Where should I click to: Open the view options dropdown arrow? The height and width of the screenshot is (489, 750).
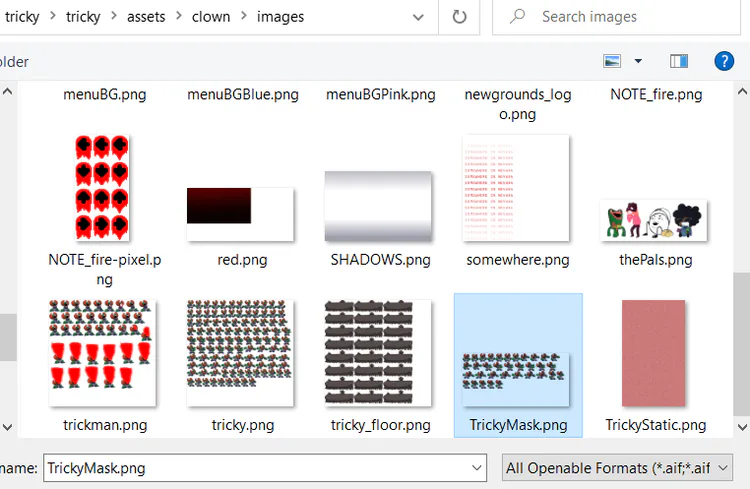click(x=638, y=61)
